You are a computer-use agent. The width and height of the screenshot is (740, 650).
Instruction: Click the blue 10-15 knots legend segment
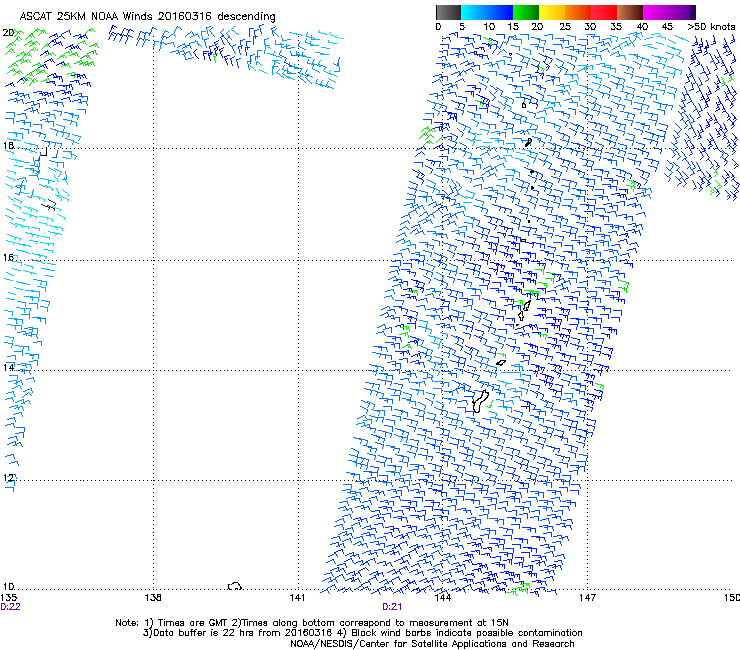499,12
